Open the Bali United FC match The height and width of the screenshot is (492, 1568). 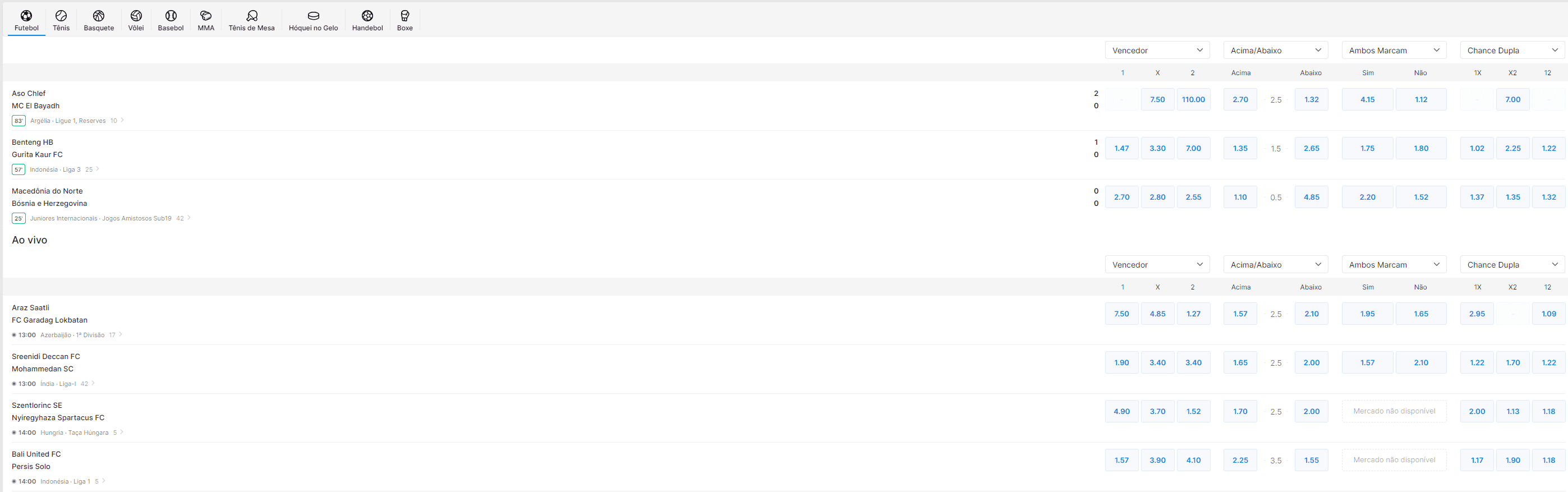click(x=36, y=454)
